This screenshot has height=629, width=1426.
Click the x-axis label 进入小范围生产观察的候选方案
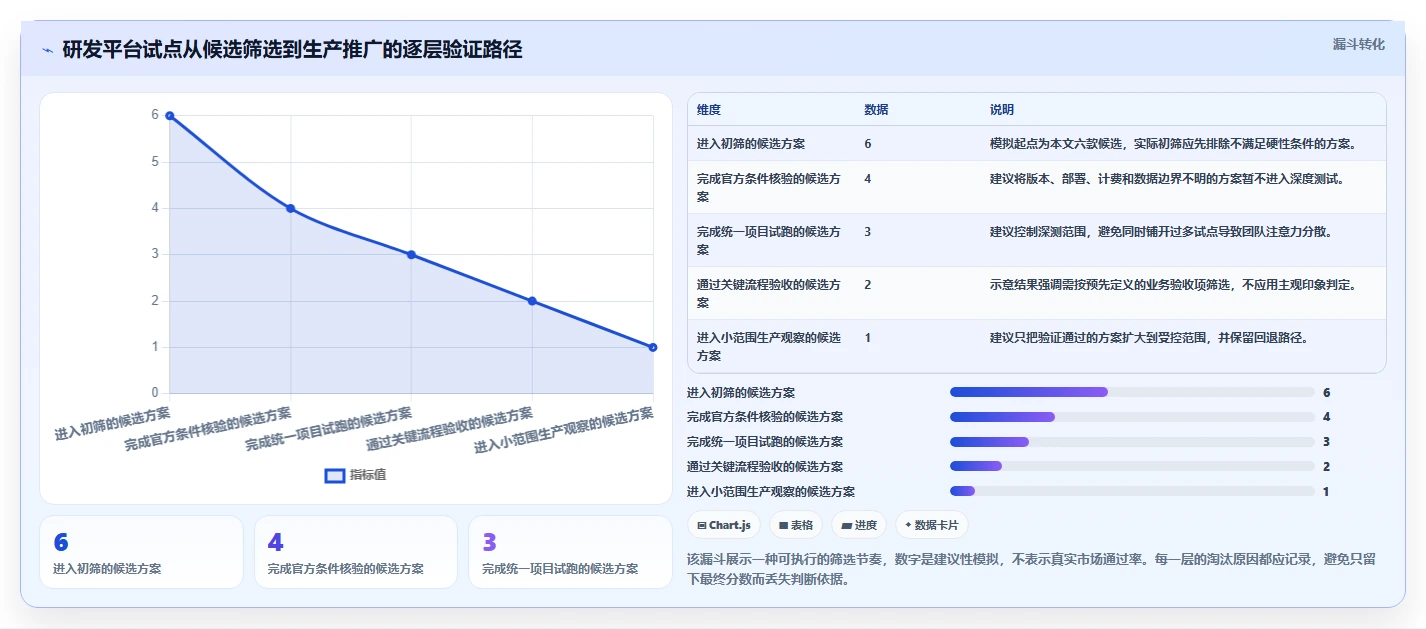click(564, 430)
